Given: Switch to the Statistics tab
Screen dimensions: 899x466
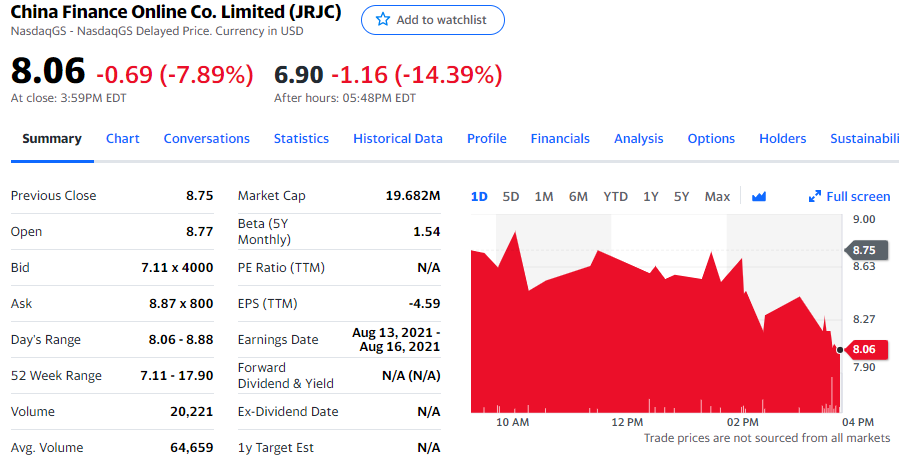Looking at the screenshot, I should [x=301, y=139].
